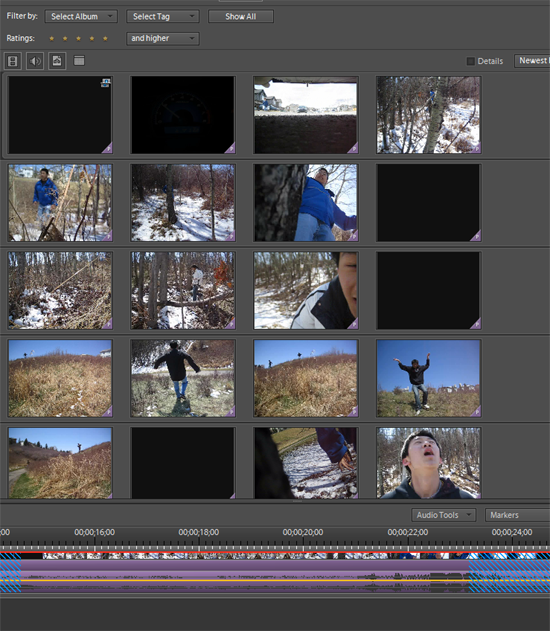The width and height of the screenshot is (550, 631).
Task: Open the Markers menu
Action: coord(517,515)
